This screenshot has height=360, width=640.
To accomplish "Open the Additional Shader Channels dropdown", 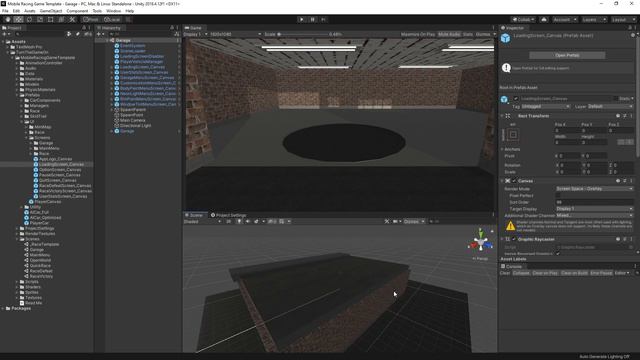I will pos(594,215).
